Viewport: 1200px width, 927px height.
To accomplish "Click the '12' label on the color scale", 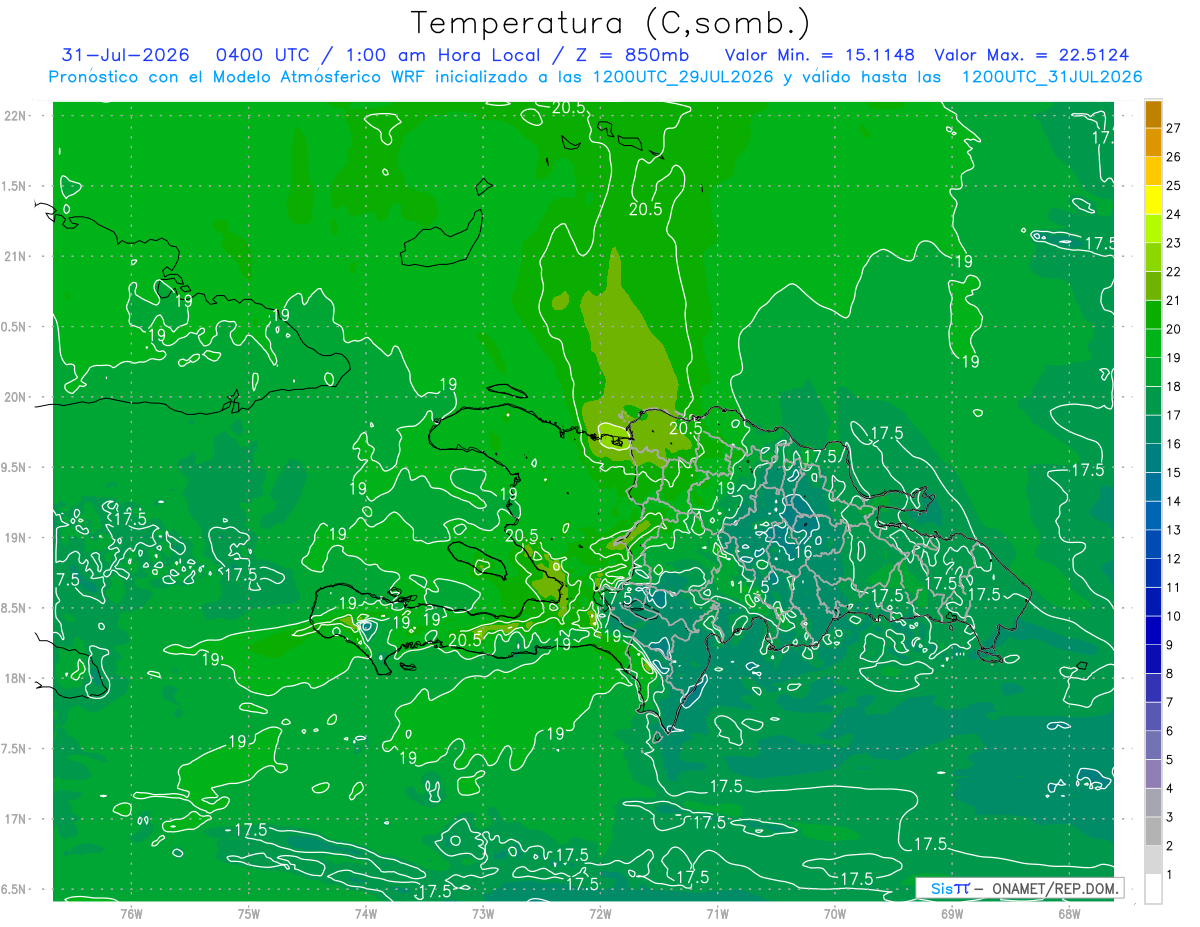I will pos(1174,559).
